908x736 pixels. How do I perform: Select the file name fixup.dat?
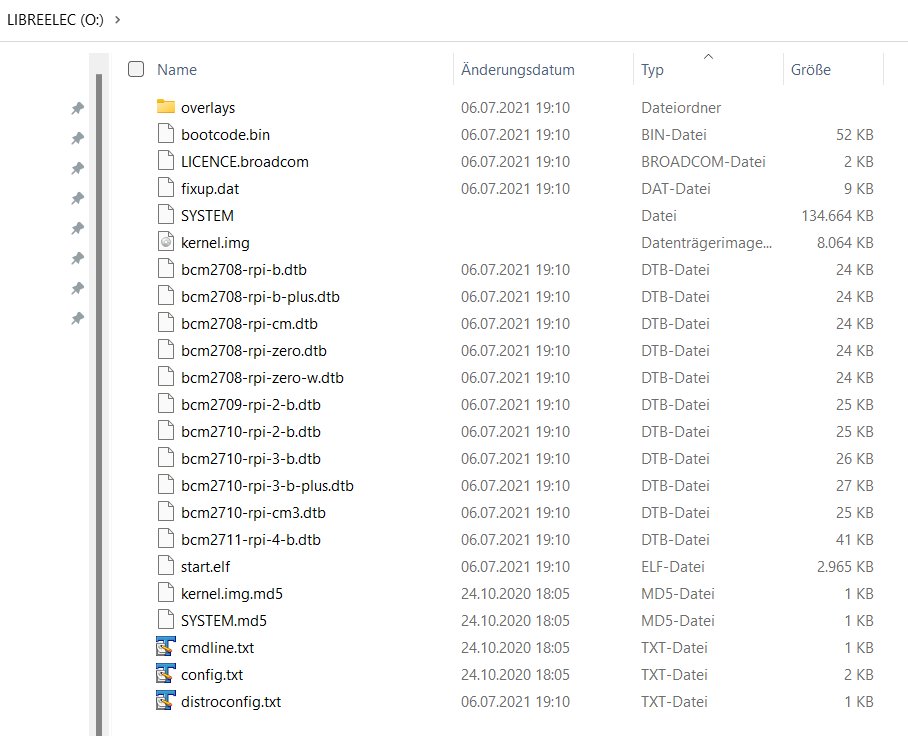tap(210, 189)
